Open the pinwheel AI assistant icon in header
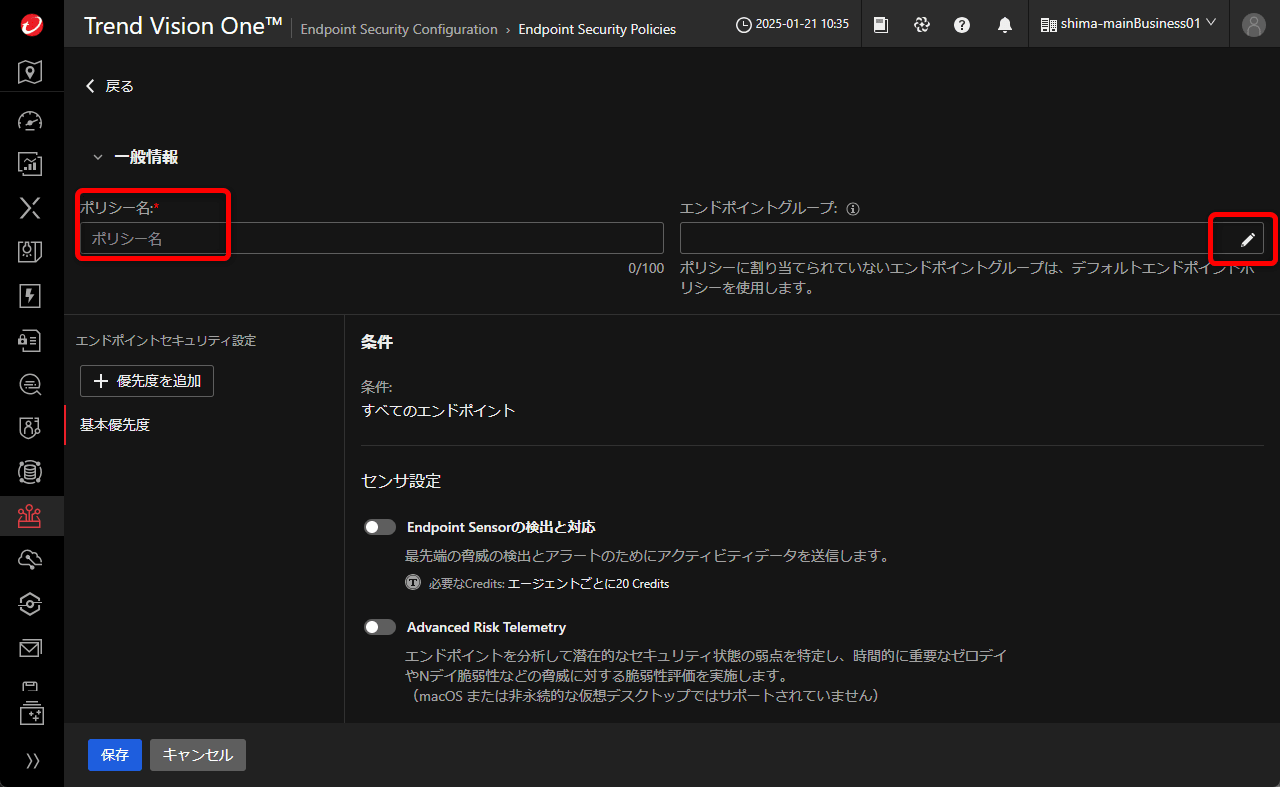This screenshot has width=1280, height=787. coord(922,25)
